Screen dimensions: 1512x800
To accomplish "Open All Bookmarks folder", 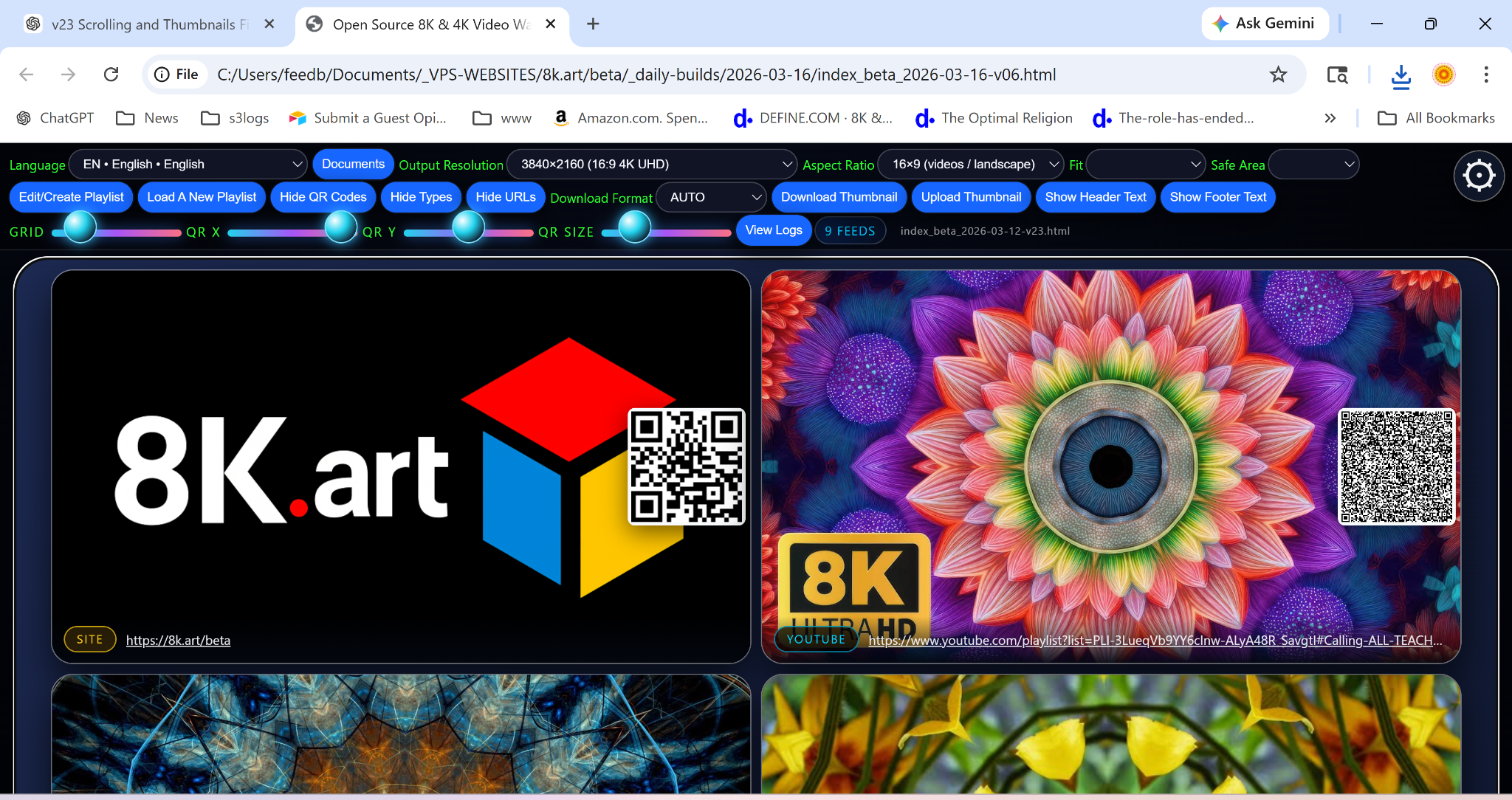I will [x=1436, y=118].
